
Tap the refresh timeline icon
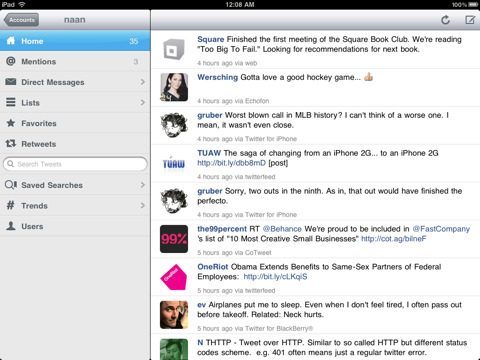[x=445, y=20]
